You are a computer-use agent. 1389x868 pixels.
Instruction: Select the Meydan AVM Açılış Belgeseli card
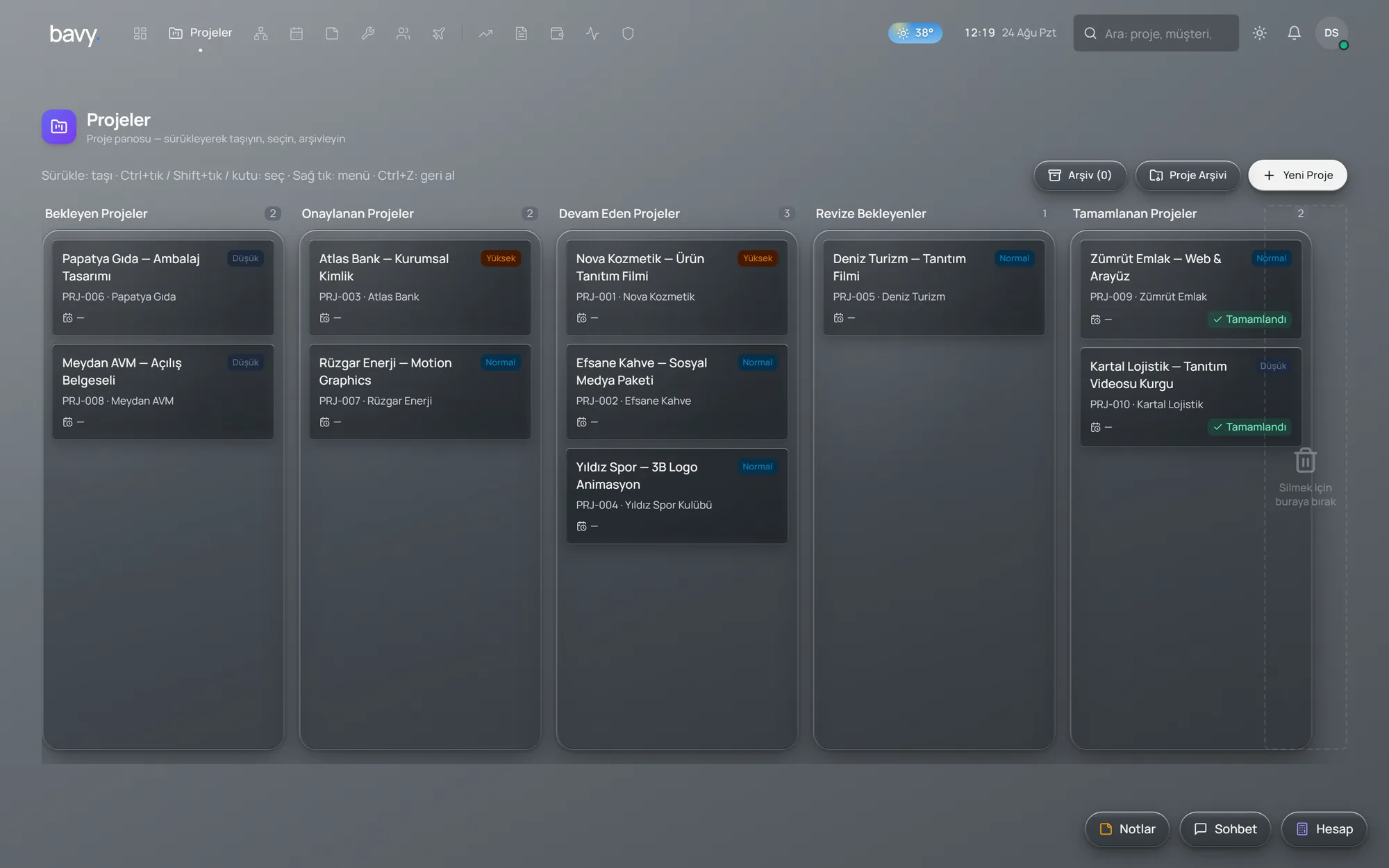point(163,392)
